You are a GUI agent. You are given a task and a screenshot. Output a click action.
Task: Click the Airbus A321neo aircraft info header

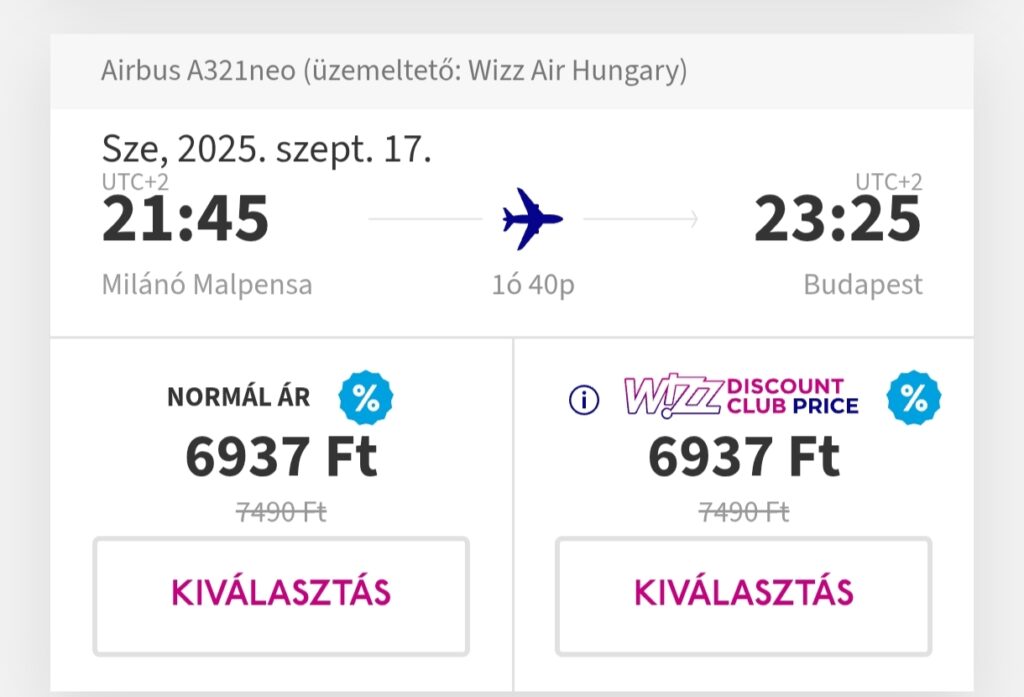[394, 71]
